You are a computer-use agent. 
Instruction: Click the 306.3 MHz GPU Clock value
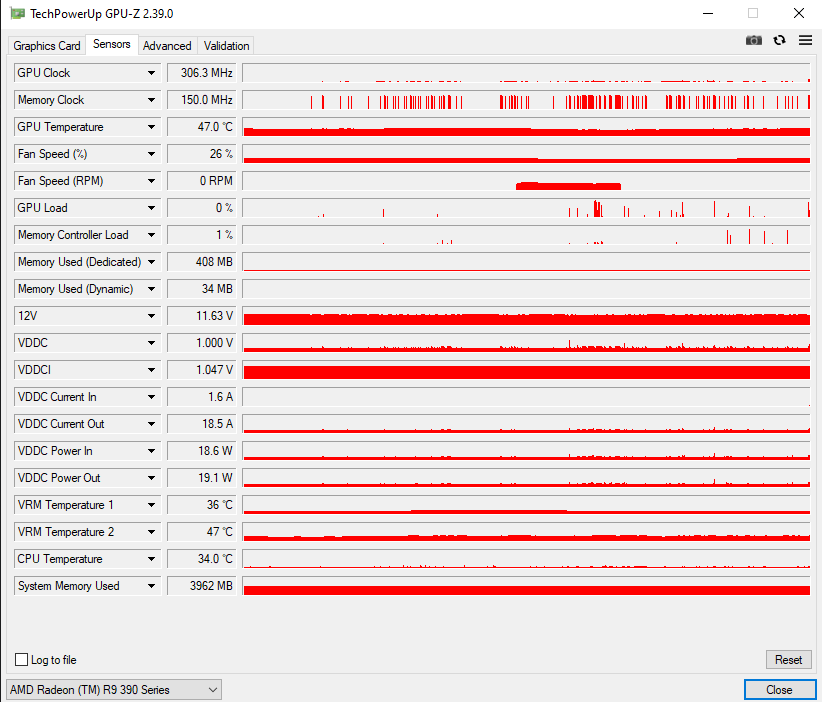[202, 73]
